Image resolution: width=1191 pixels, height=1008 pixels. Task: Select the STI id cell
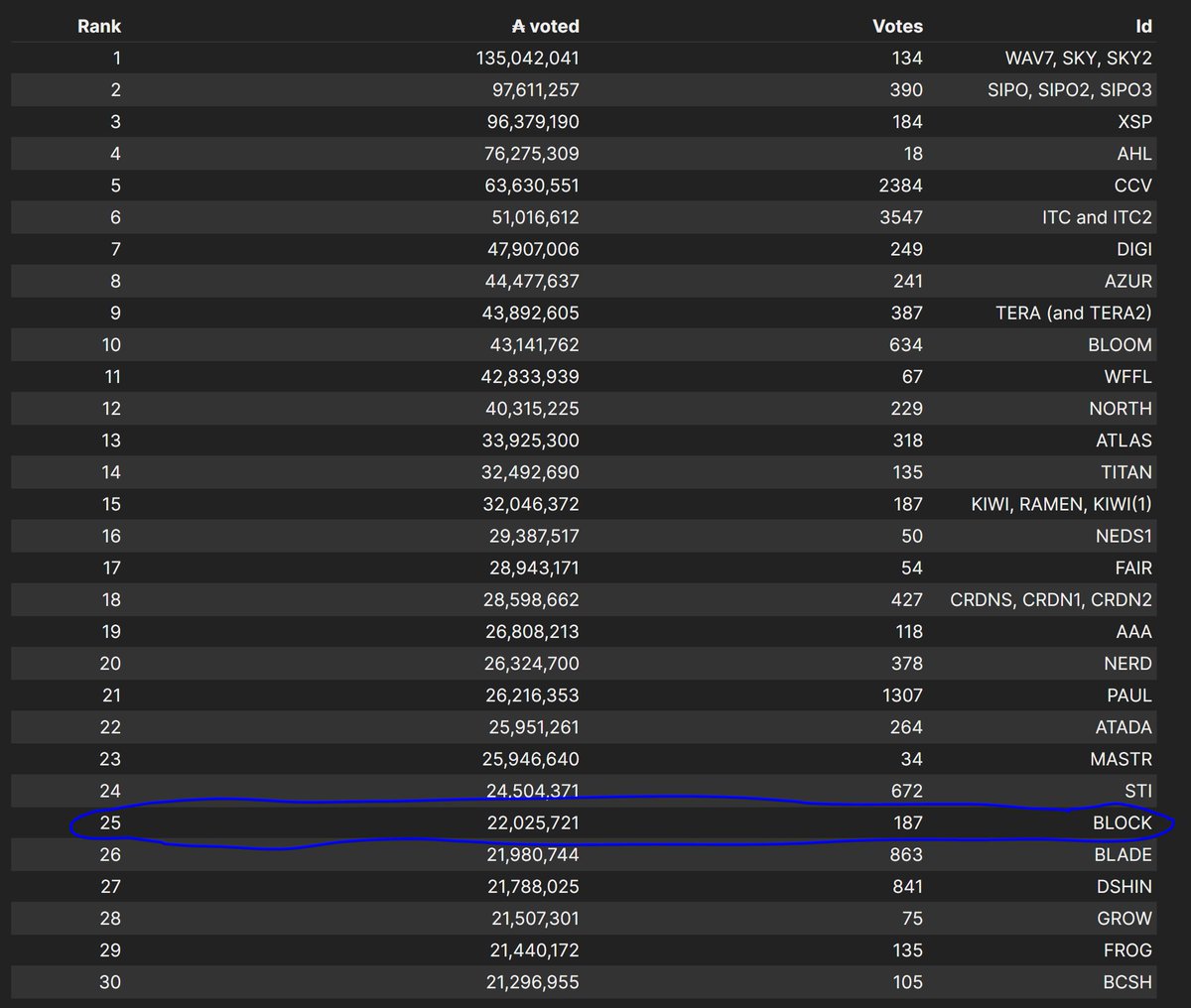point(1138,789)
